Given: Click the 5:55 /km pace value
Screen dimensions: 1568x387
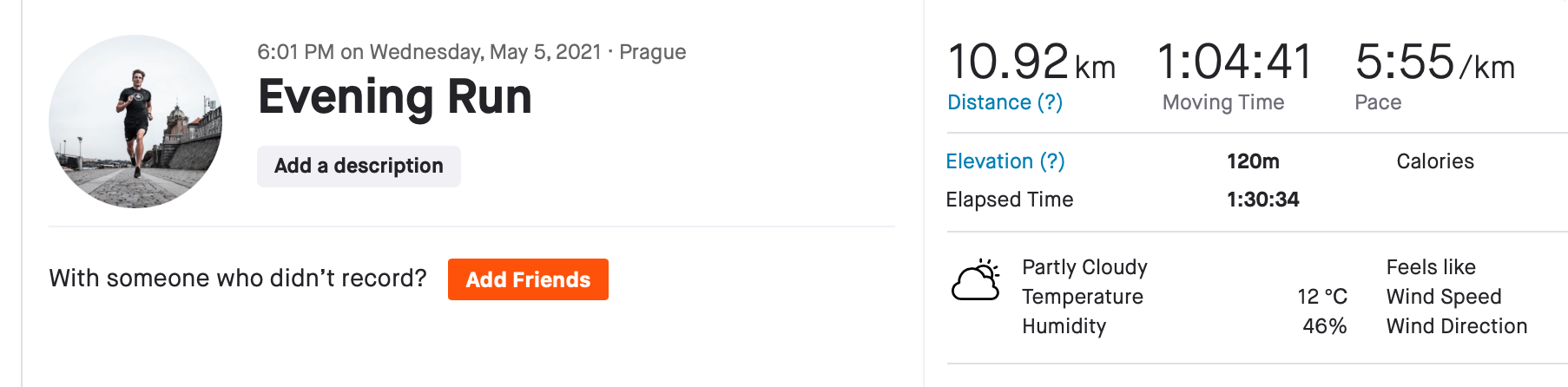Looking at the screenshot, I should click(1434, 62).
